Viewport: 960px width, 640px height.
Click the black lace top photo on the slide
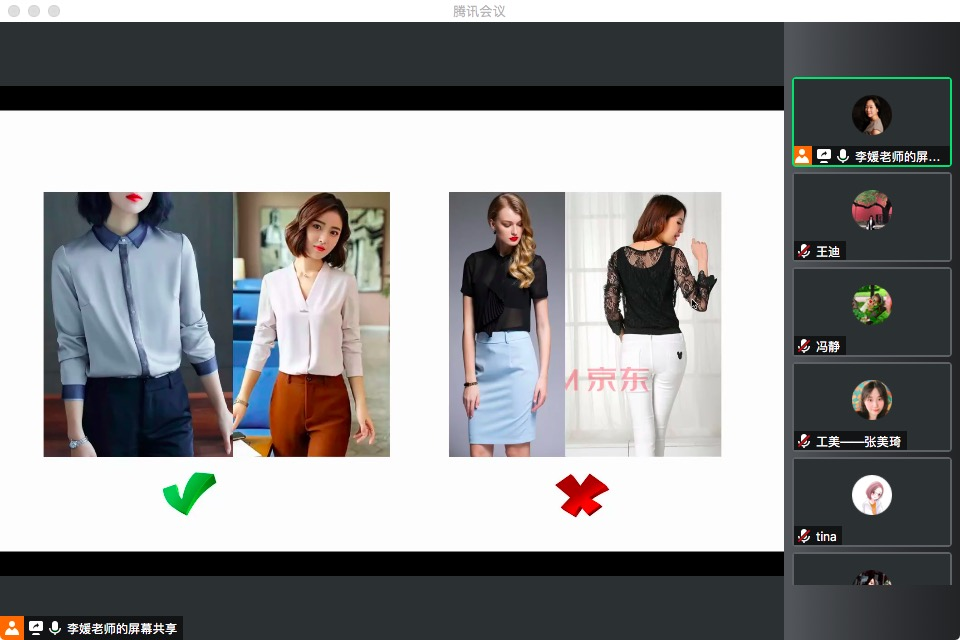pos(643,324)
